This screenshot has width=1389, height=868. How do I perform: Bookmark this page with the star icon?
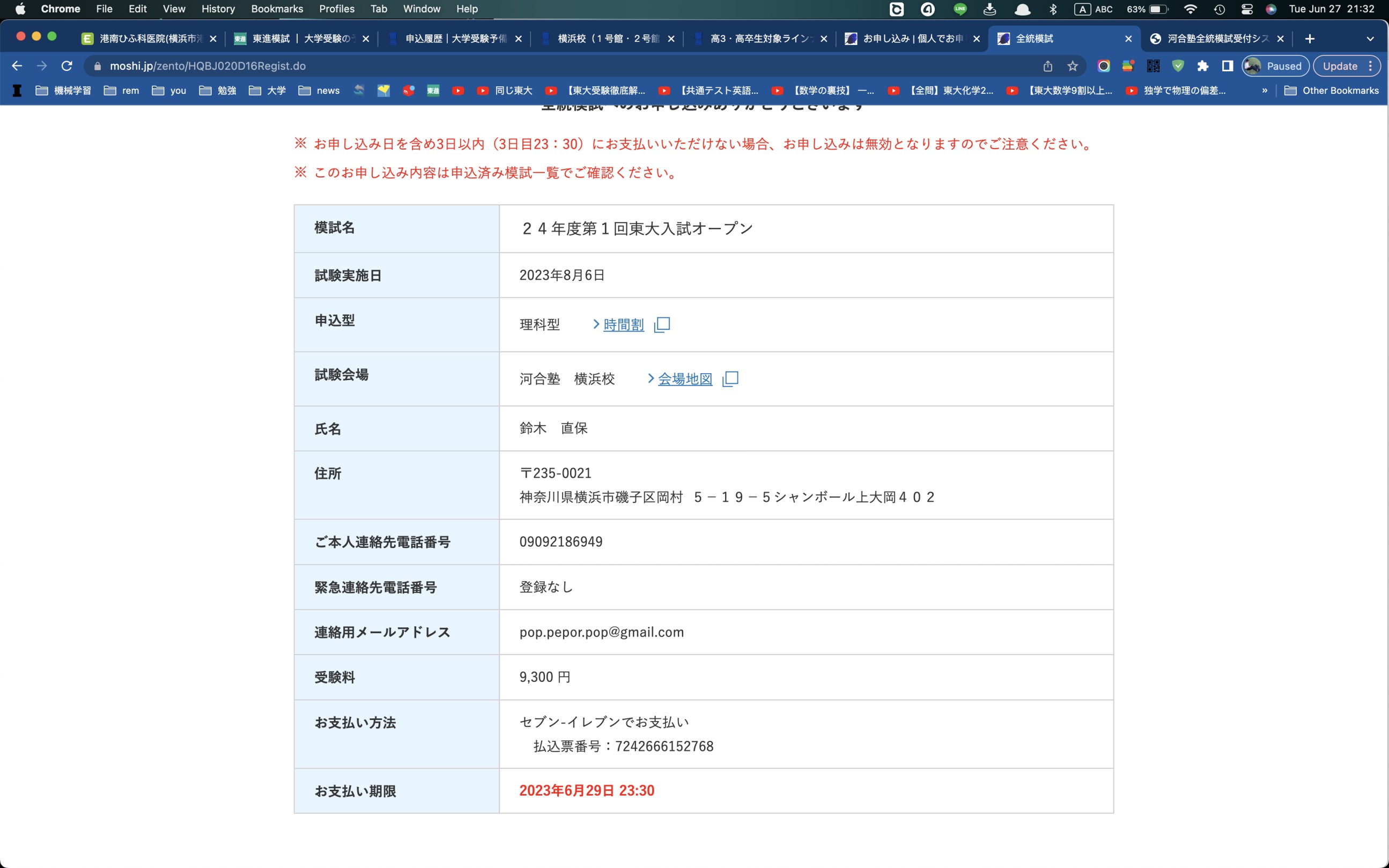(1072, 66)
